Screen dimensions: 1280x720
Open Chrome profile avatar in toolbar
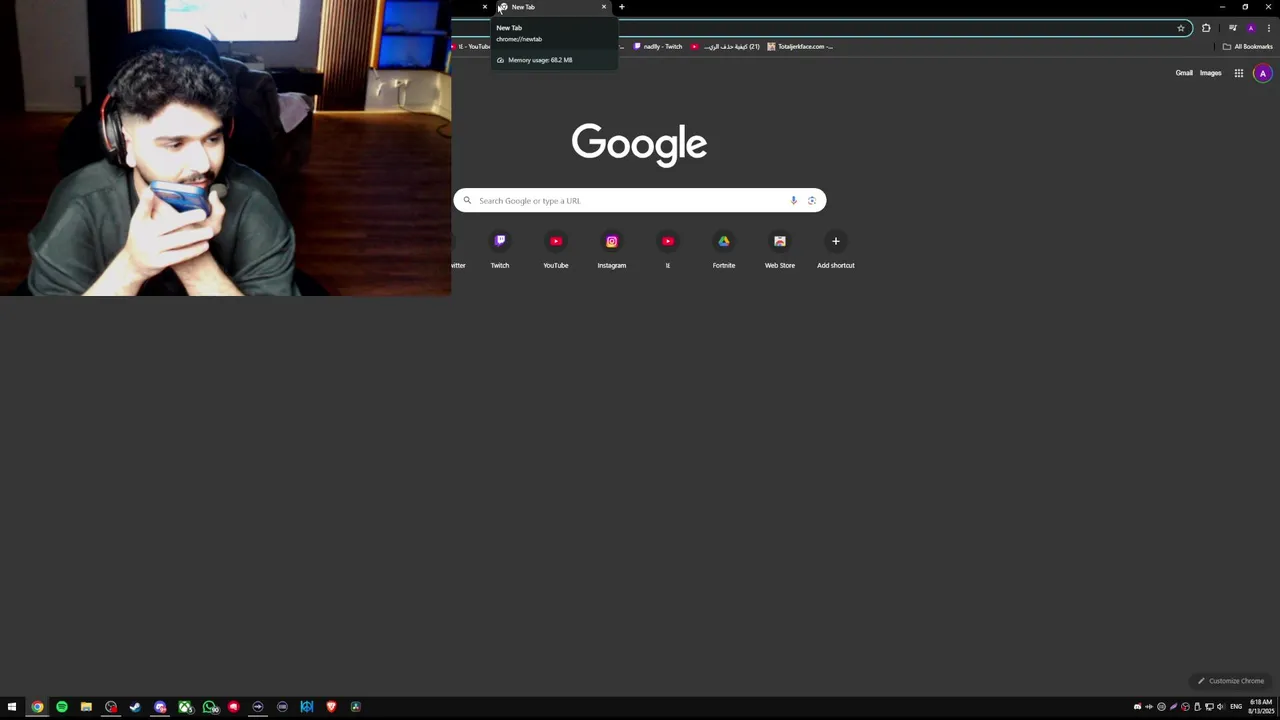click(x=1251, y=28)
